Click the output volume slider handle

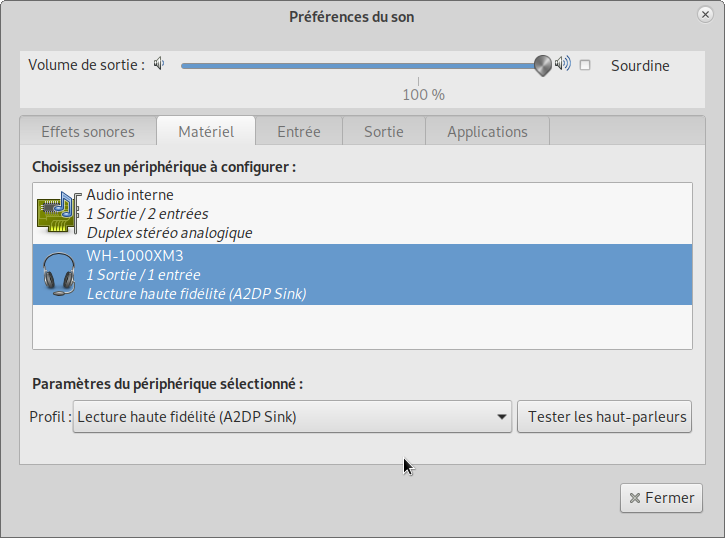542,66
